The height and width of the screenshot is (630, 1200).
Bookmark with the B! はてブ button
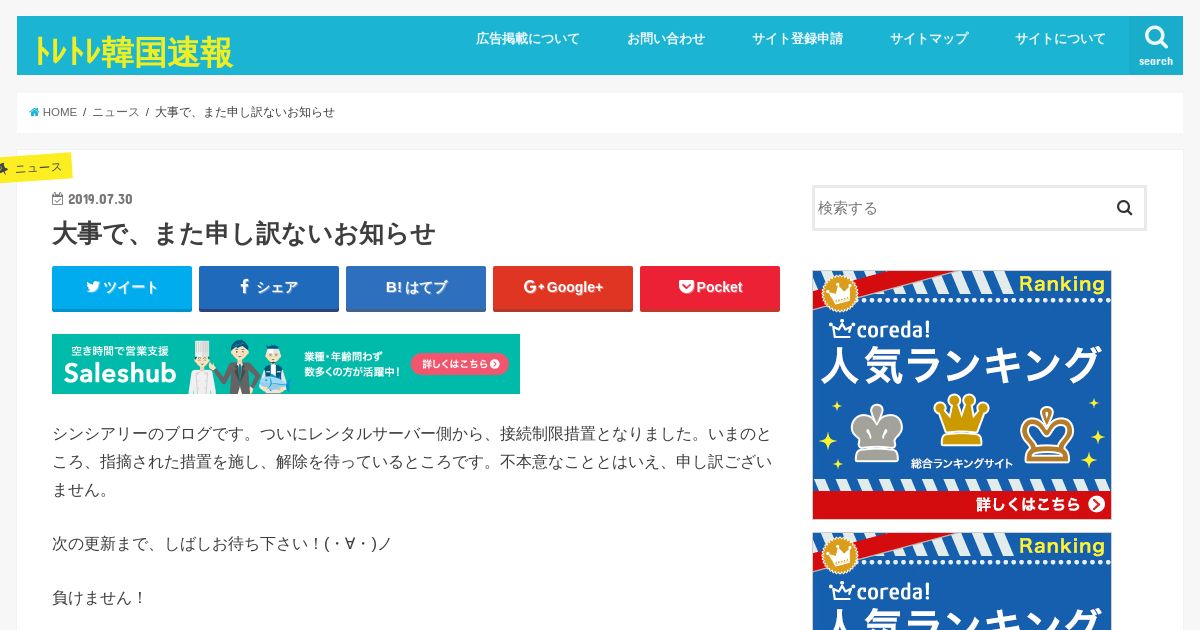click(416, 288)
